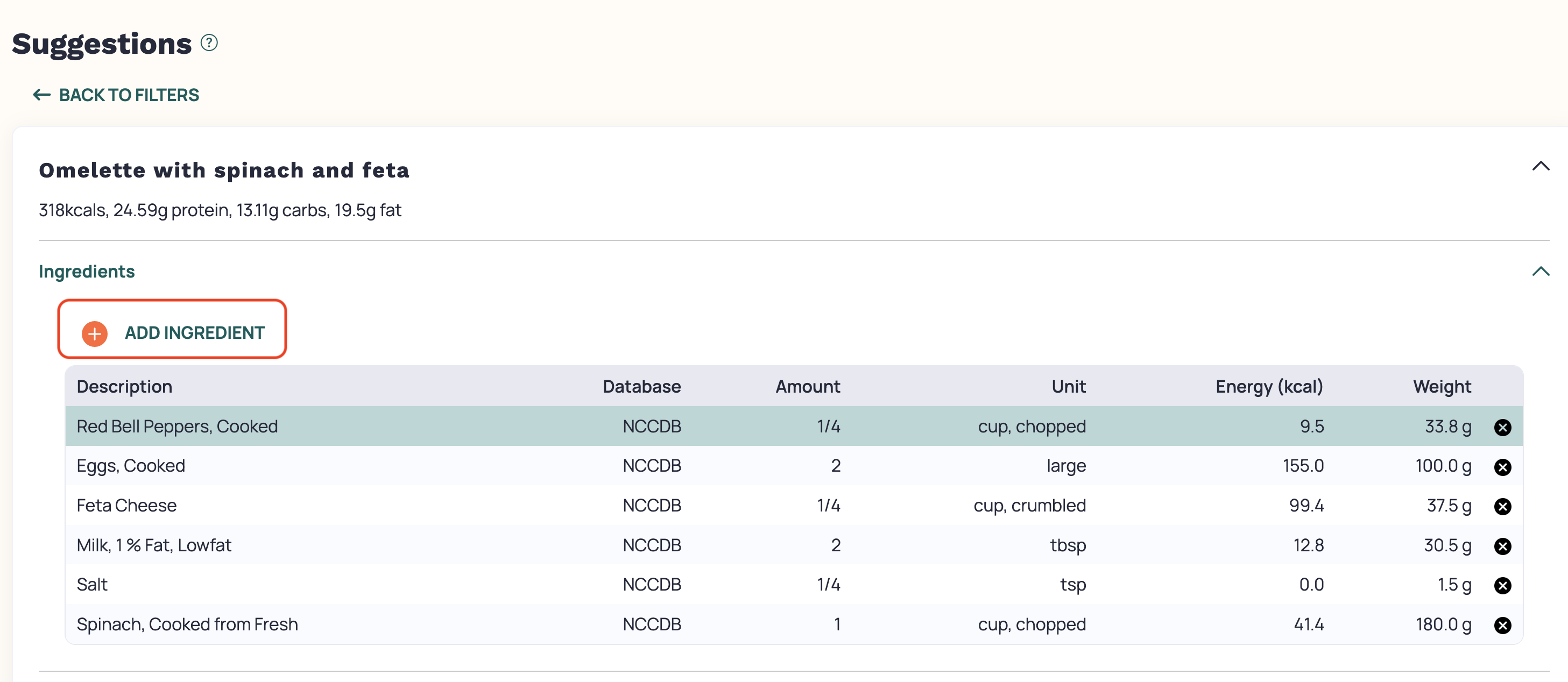Viewport: 1568px width, 682px height.
Task: Click the Database column header
Action: (x=641, y=386)
